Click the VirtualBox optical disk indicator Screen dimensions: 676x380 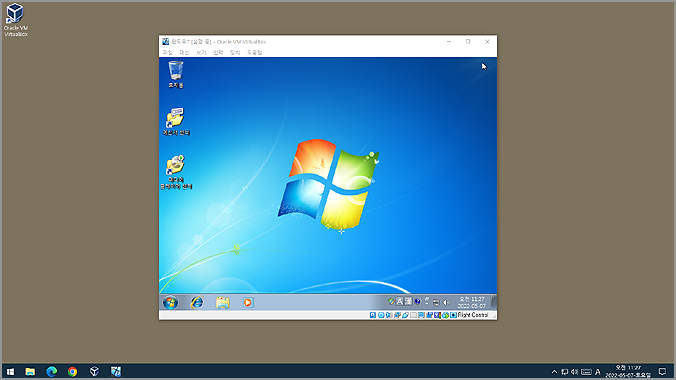(381, 315)
